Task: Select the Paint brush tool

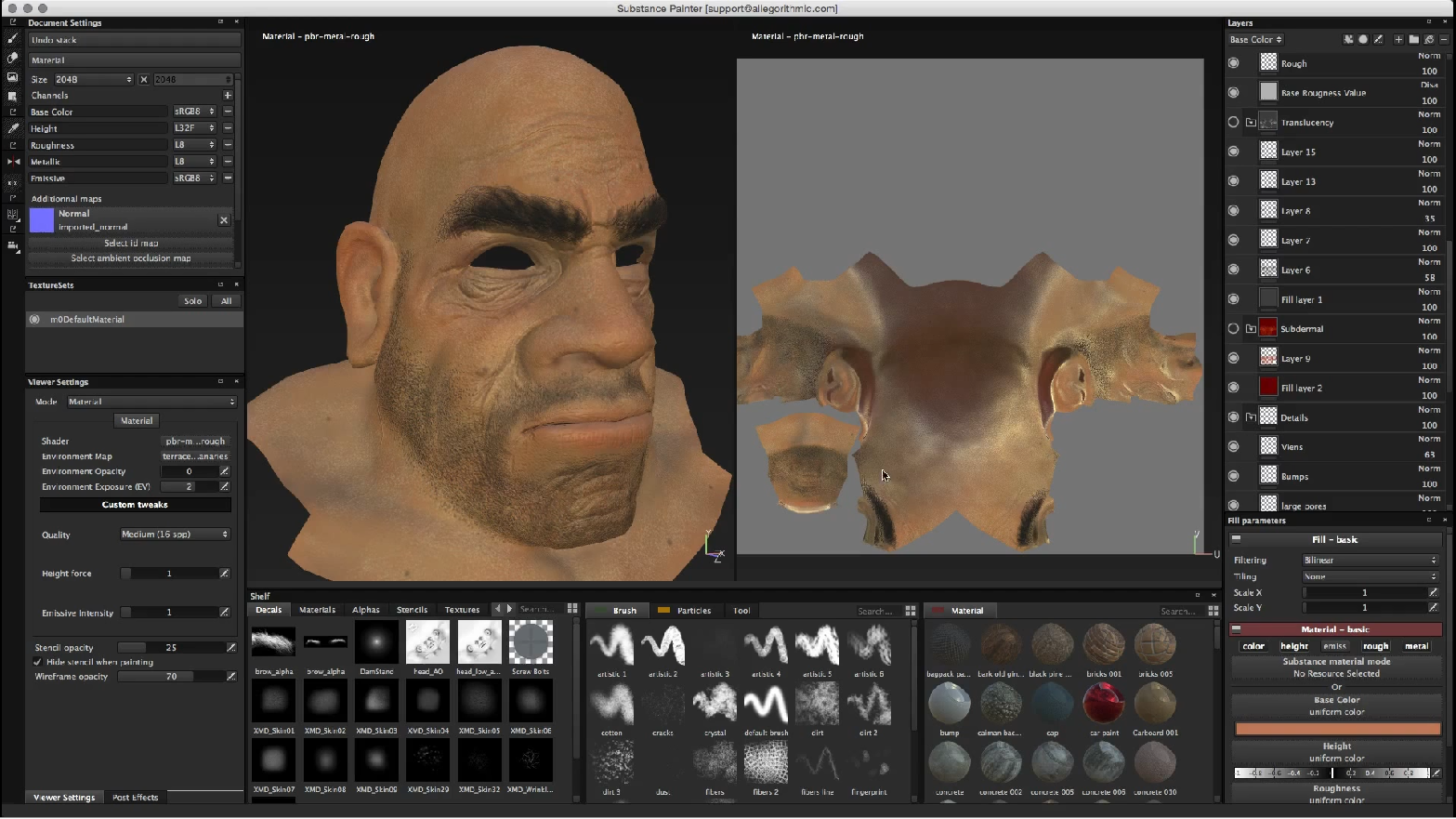Action: (x=12, y=39)
